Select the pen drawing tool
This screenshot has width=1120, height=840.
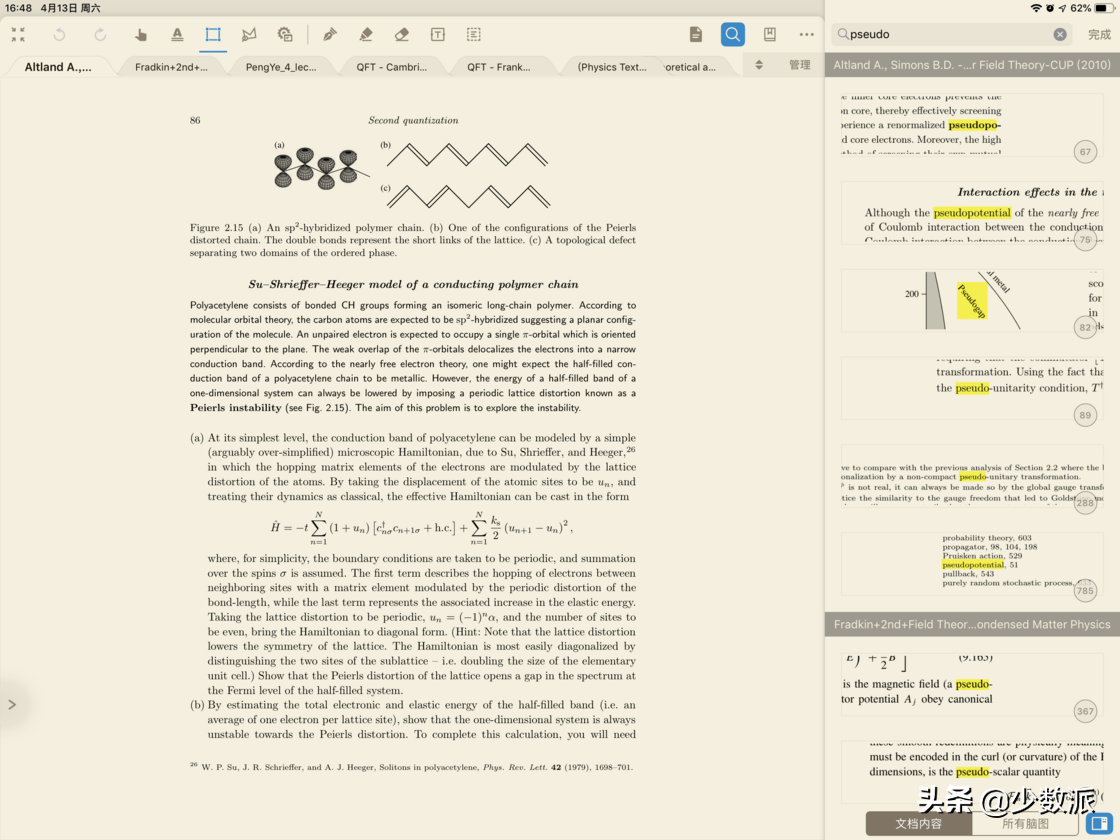[x=329, y=34]
